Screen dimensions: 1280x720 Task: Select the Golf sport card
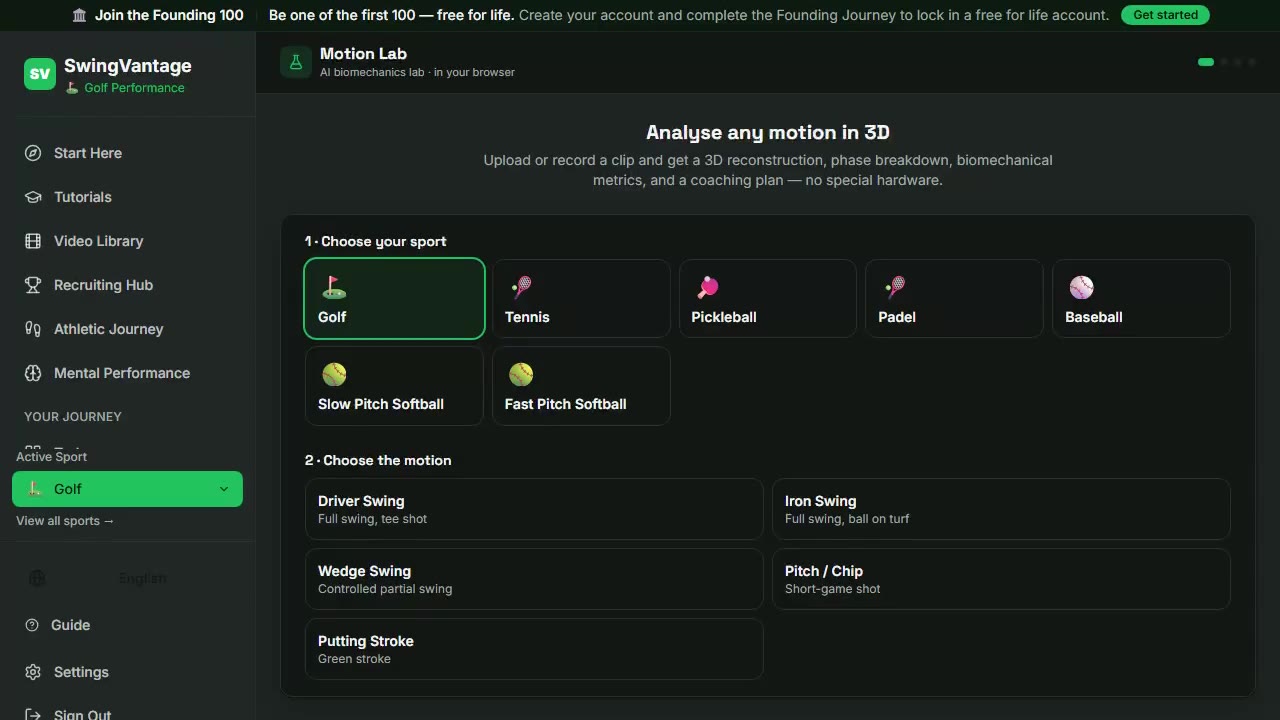(x=394, y=299)
